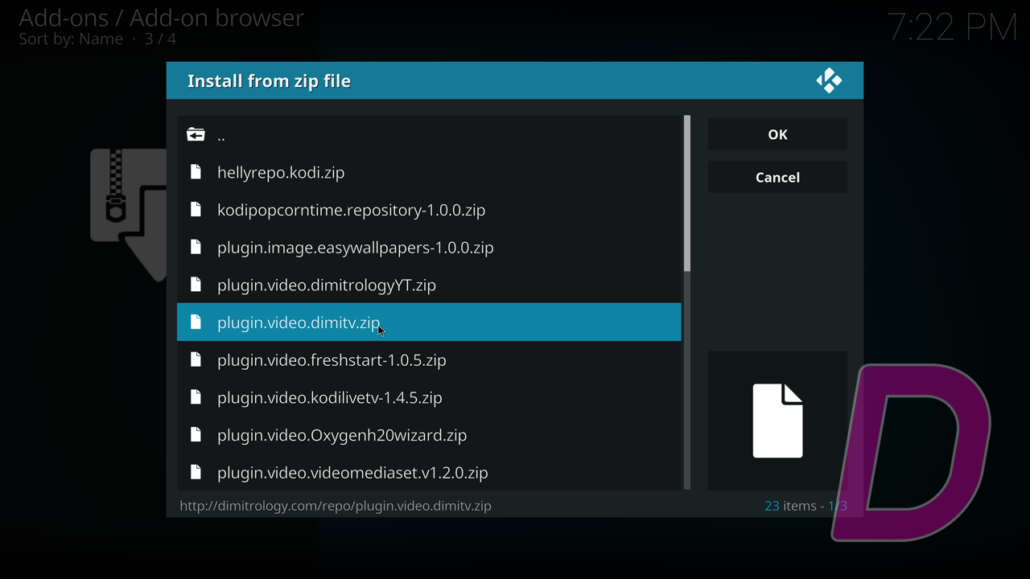Click file icon beside easywallpapers zip
Screen dimensions: 1030x579
[x=196, y=247]
